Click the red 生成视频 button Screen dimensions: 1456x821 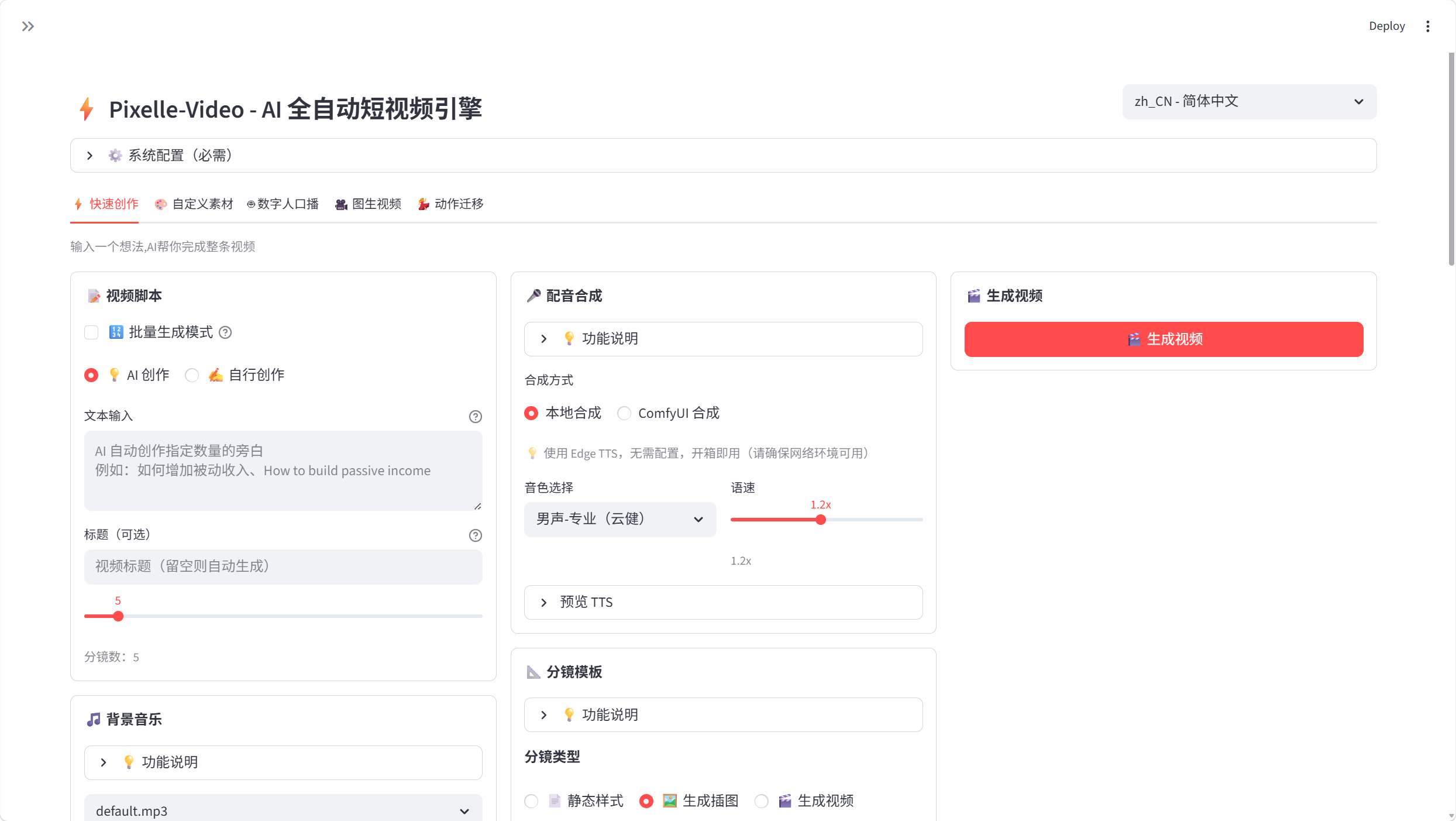[1163, 339]
